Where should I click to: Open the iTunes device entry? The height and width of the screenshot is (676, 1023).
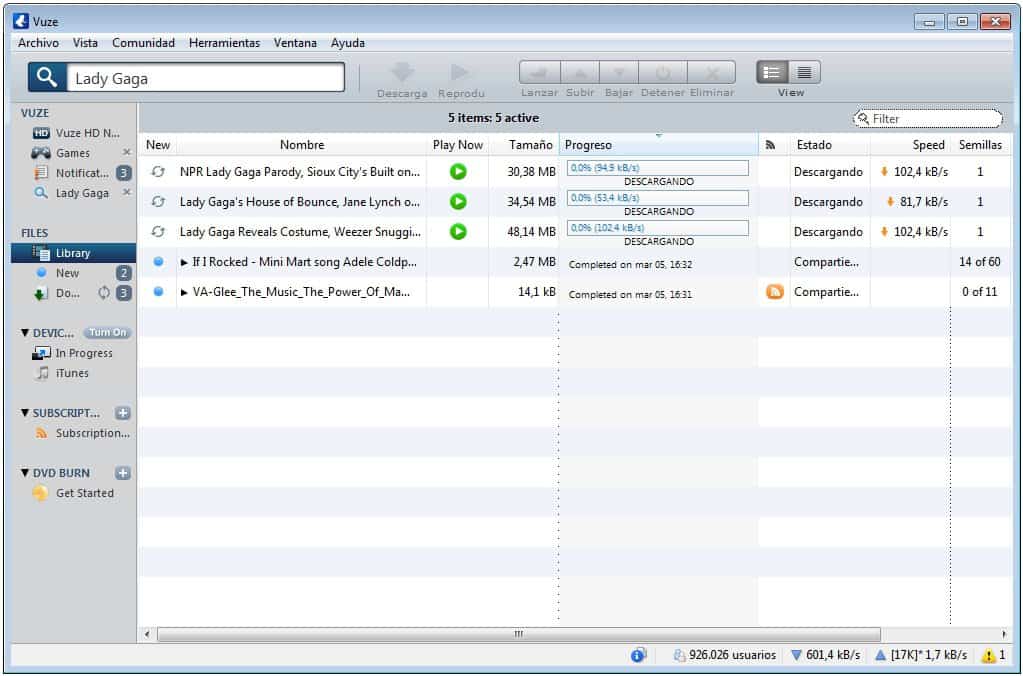point(69,373)
